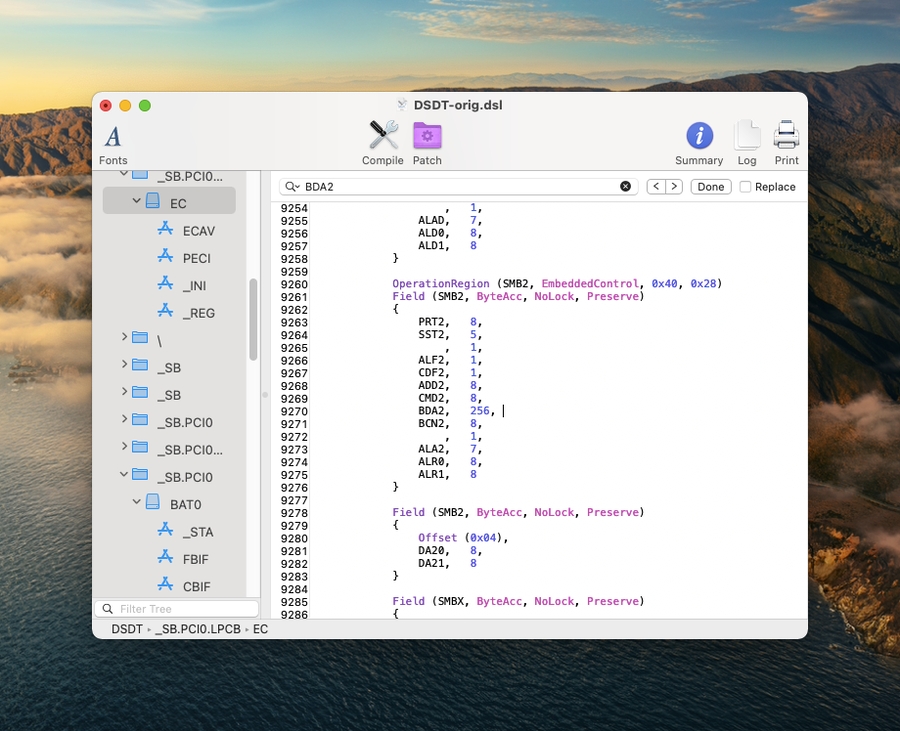Viewport: 900px width, 731px height.
Task: Click the sidebar vertical scrollbar
Action: click(x=254, y=320)
